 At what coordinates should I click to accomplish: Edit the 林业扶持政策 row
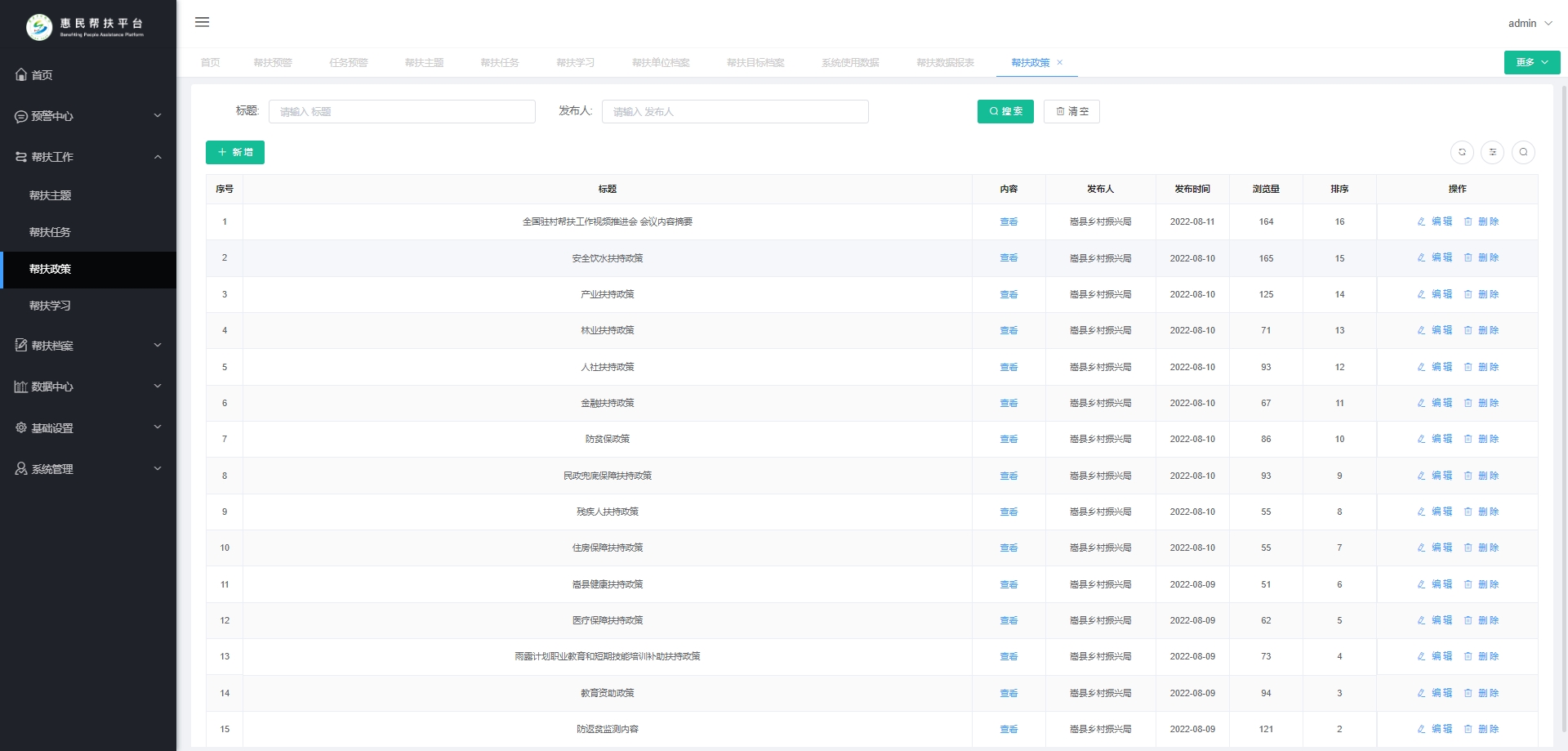coord(1435,330)
